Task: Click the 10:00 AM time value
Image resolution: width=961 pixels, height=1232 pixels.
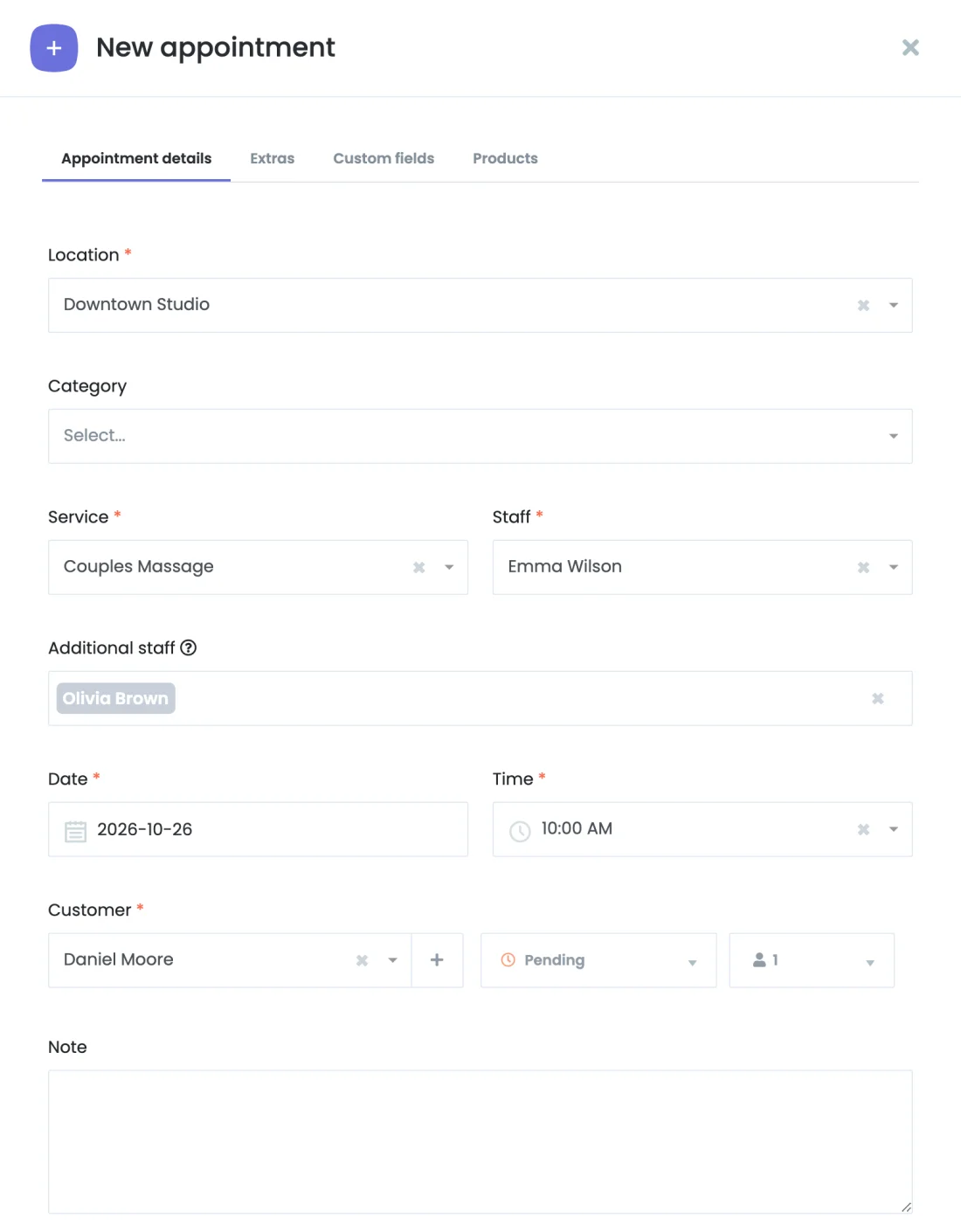Action: [577, 828]
